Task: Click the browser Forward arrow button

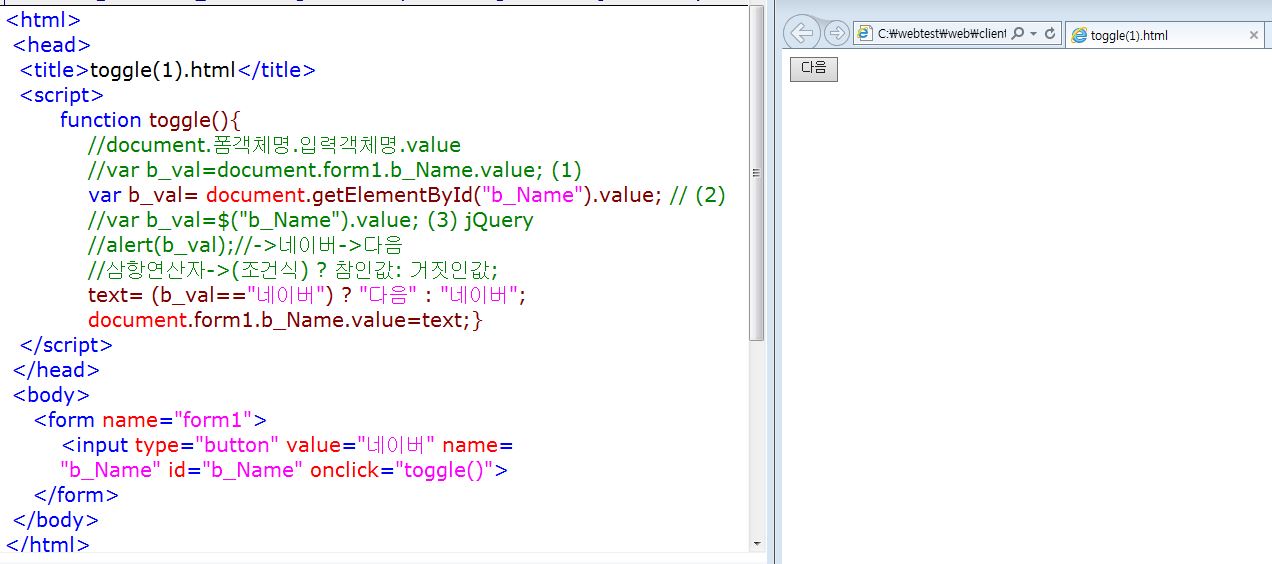Action: 836,33
